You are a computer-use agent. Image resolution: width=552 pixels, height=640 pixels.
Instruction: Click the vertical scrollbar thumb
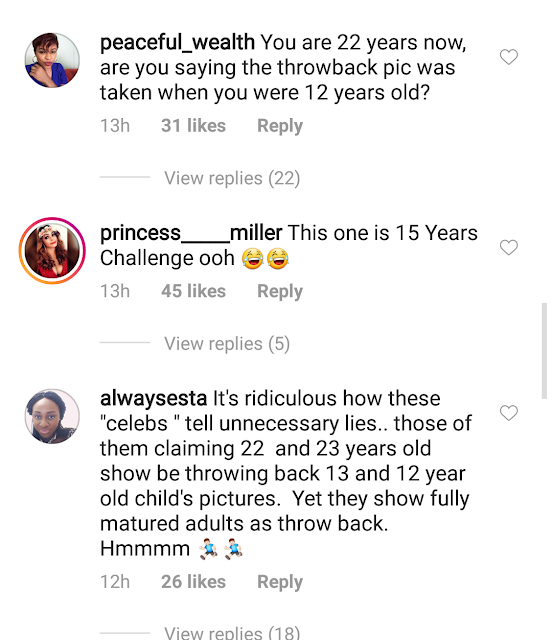(544, 351)
